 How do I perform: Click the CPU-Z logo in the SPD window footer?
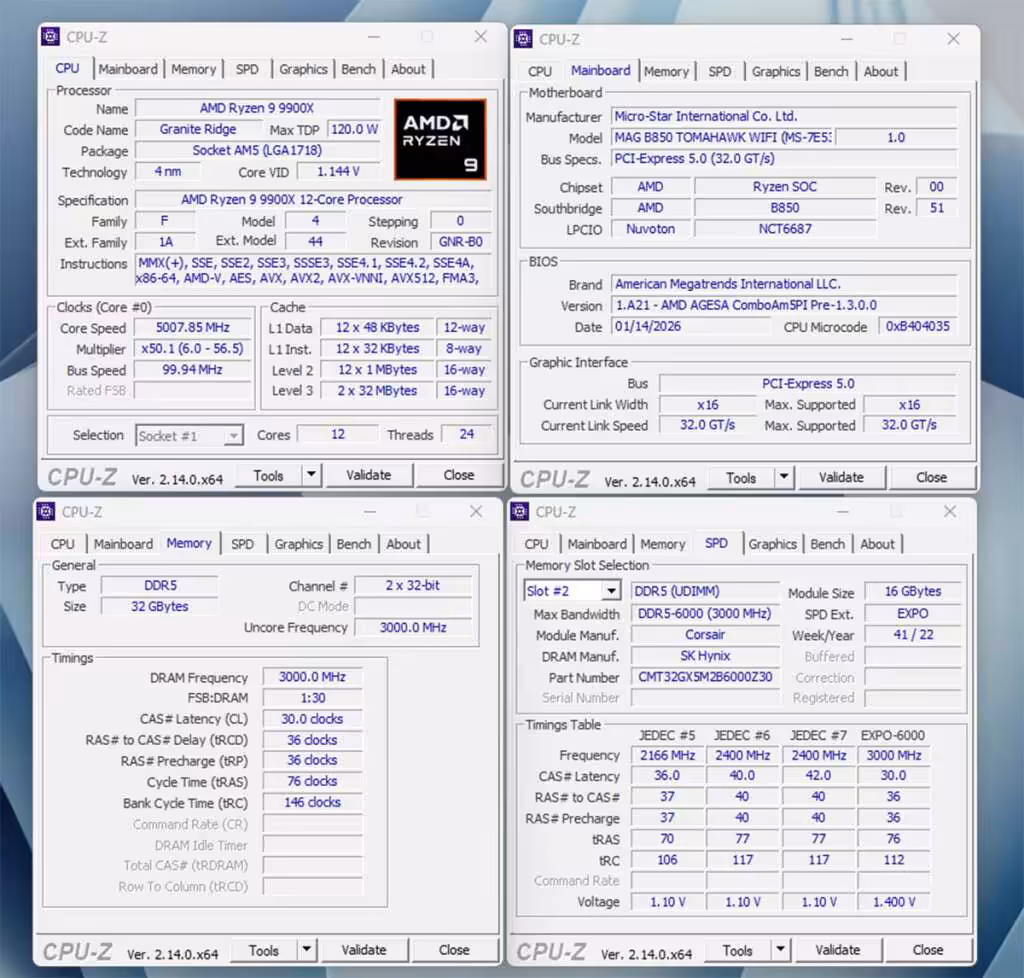tap(551, 950)
